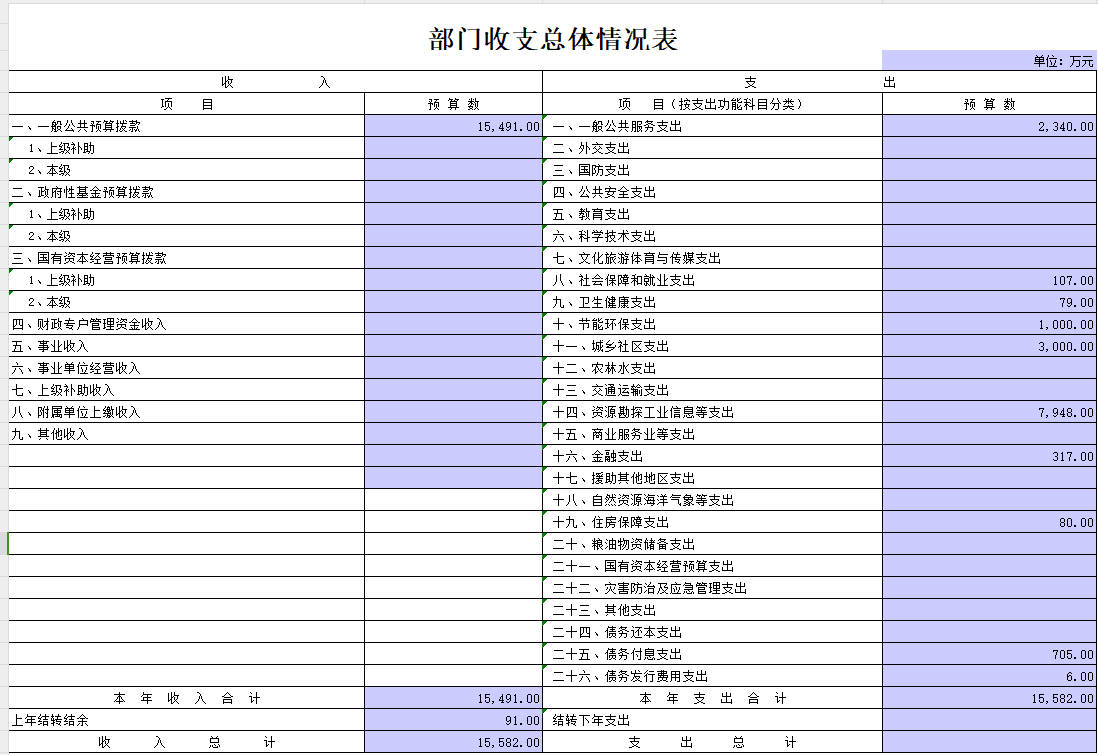This screenshot has width=1098, height=755.
Task: Select the 十七、援助其他地区支出 cell
Action: [712, 478]
